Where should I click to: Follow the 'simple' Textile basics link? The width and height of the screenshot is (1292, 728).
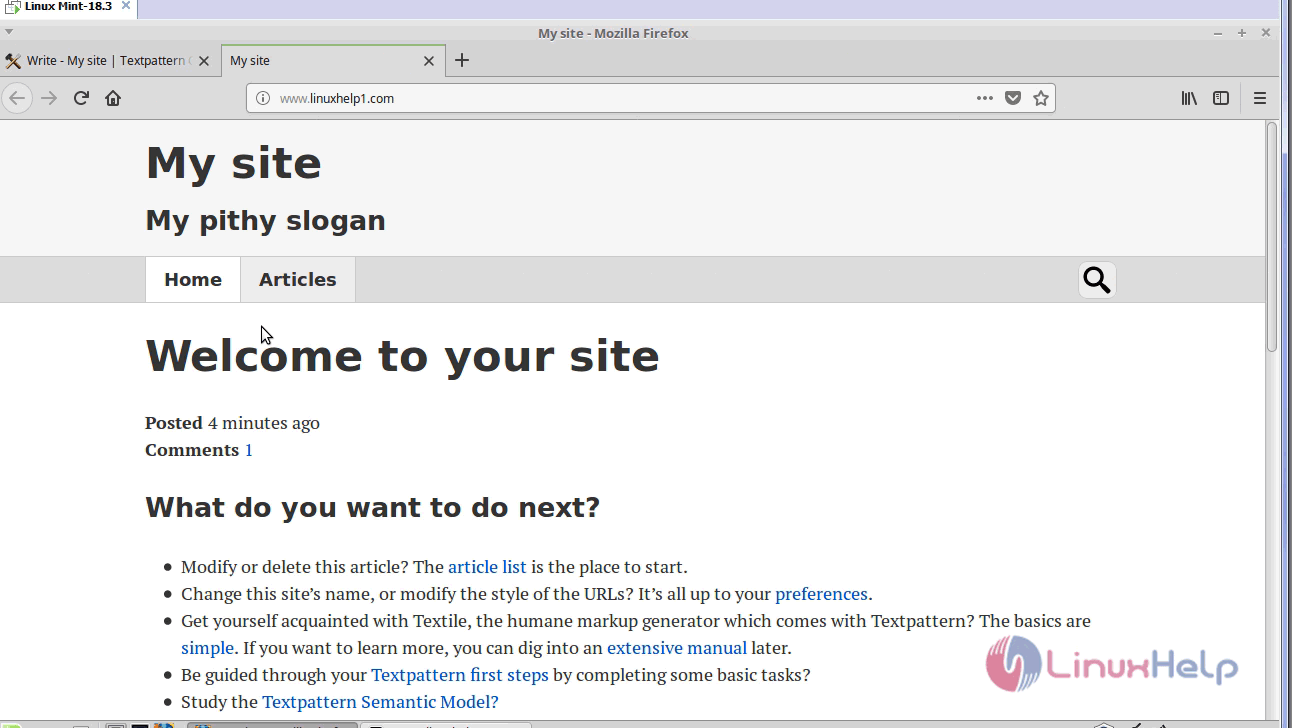point(207,648)
